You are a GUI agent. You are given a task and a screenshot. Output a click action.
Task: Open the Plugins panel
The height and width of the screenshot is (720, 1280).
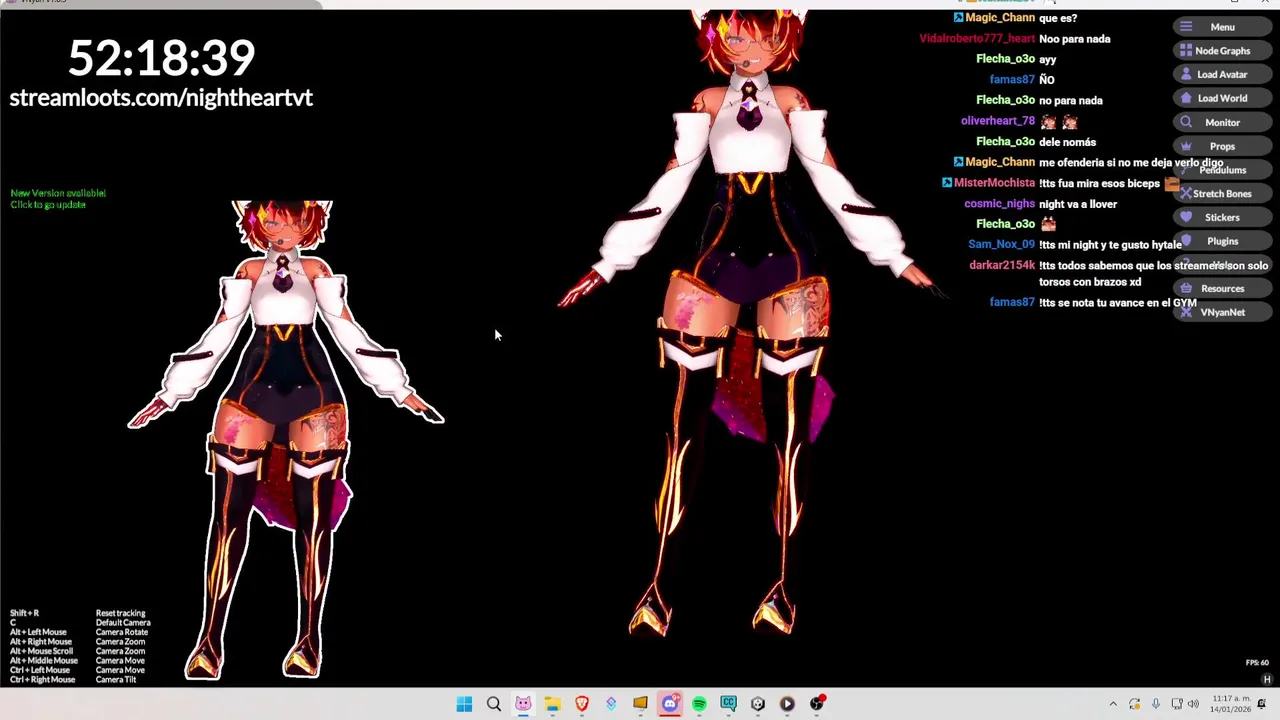coord(1222,241)
